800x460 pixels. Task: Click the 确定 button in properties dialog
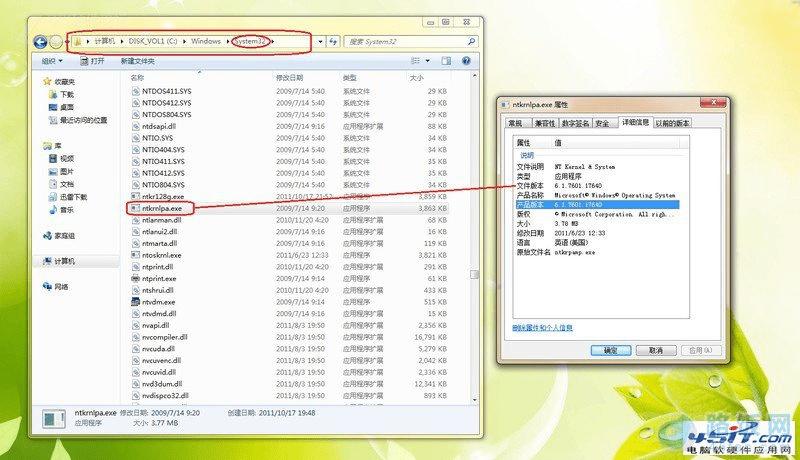611,350
